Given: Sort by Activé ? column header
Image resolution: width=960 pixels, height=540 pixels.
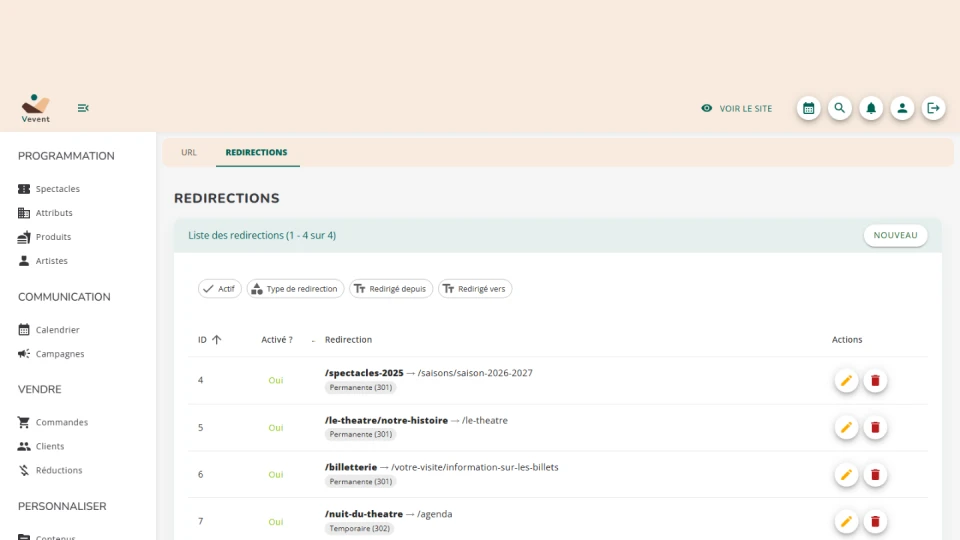Looking at the screenshot, I should (277, 340).
